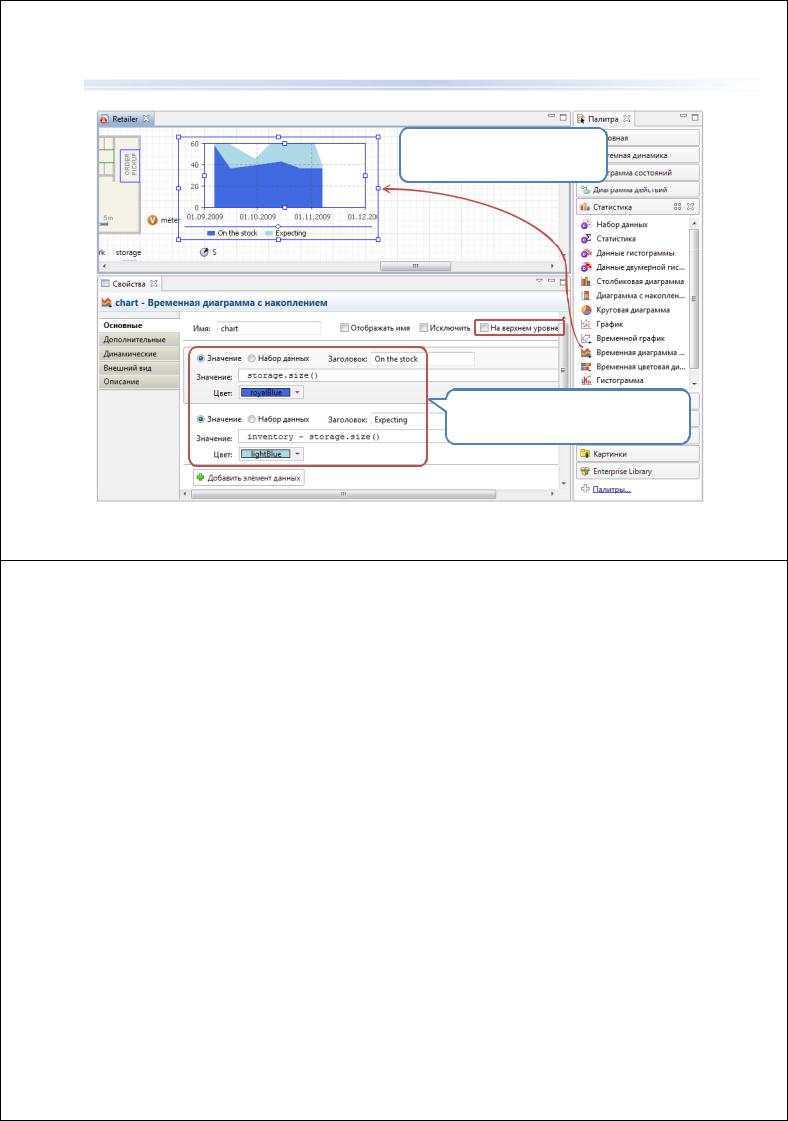The height and width of the screenshot is (1121, 788).
Task: Open the Палитры... link
Action: coord(611,489)
